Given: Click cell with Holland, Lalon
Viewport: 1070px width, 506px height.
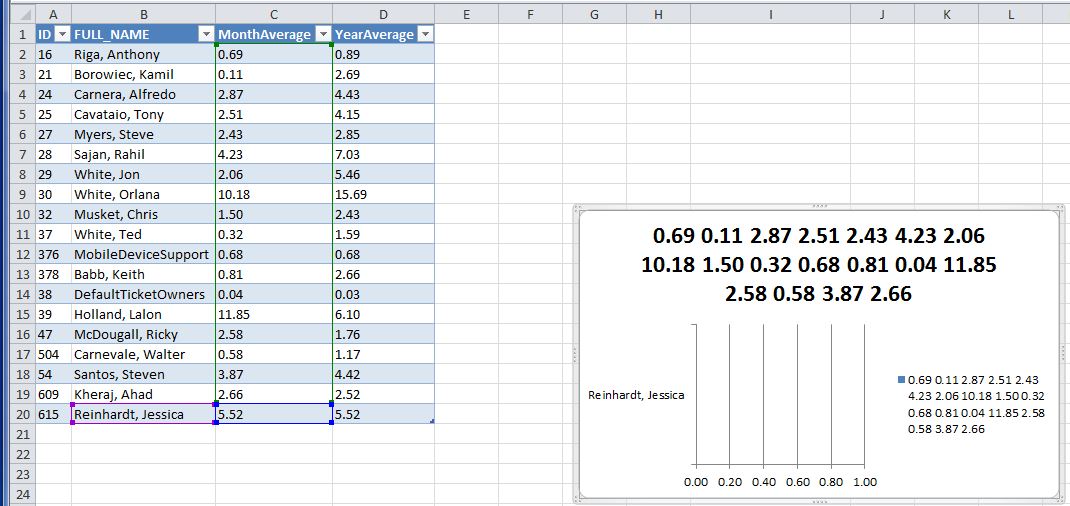Looking at the screenshot, I should point(143,314).
